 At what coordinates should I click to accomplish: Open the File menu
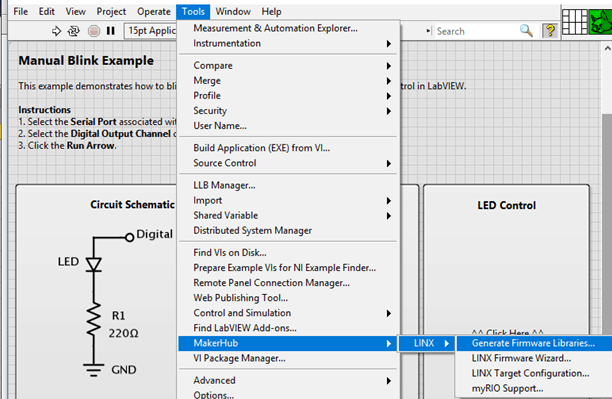click(21, 12)
